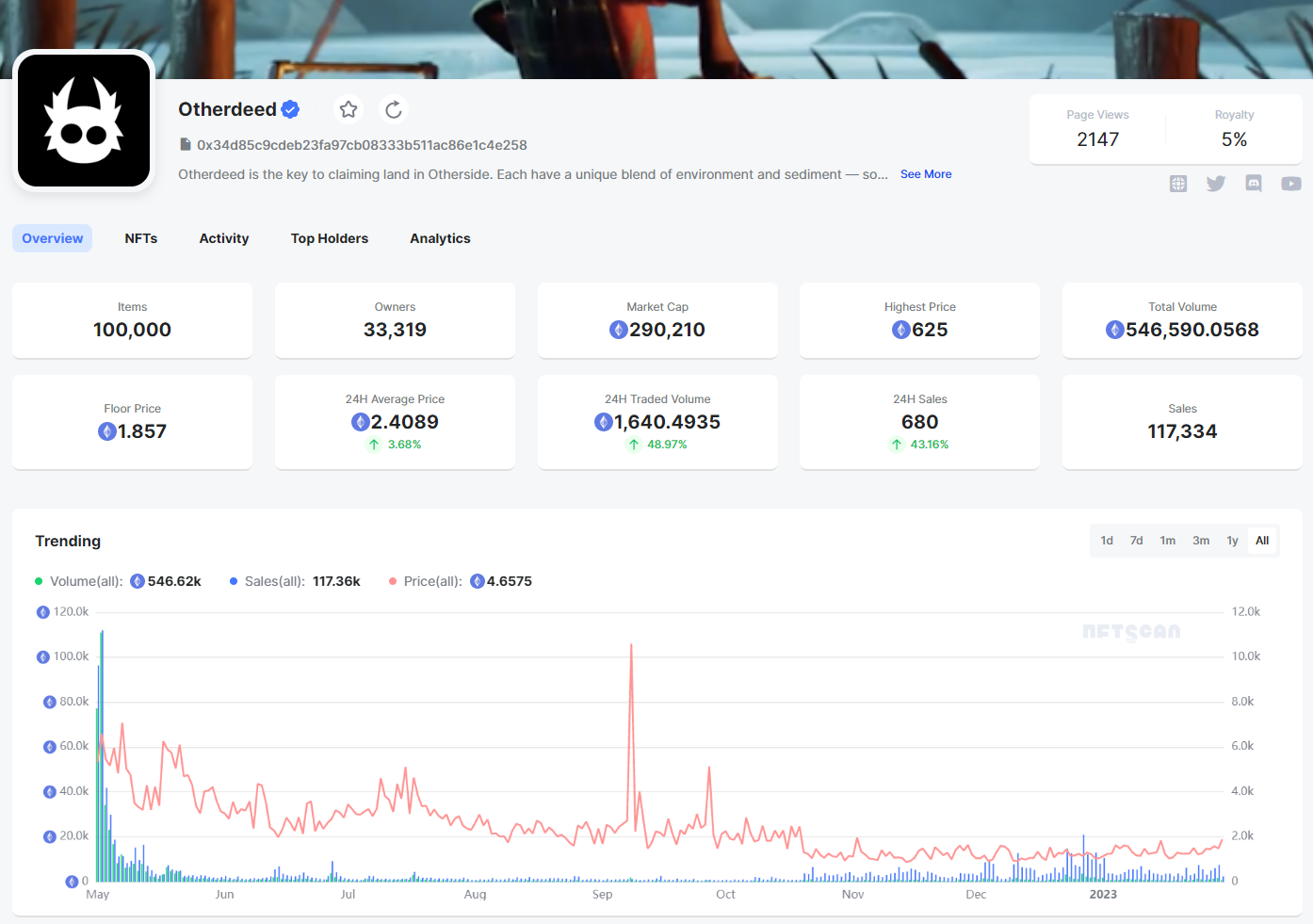Open the Discord icon link
1313x924 pixels.
pos(1254,184)
